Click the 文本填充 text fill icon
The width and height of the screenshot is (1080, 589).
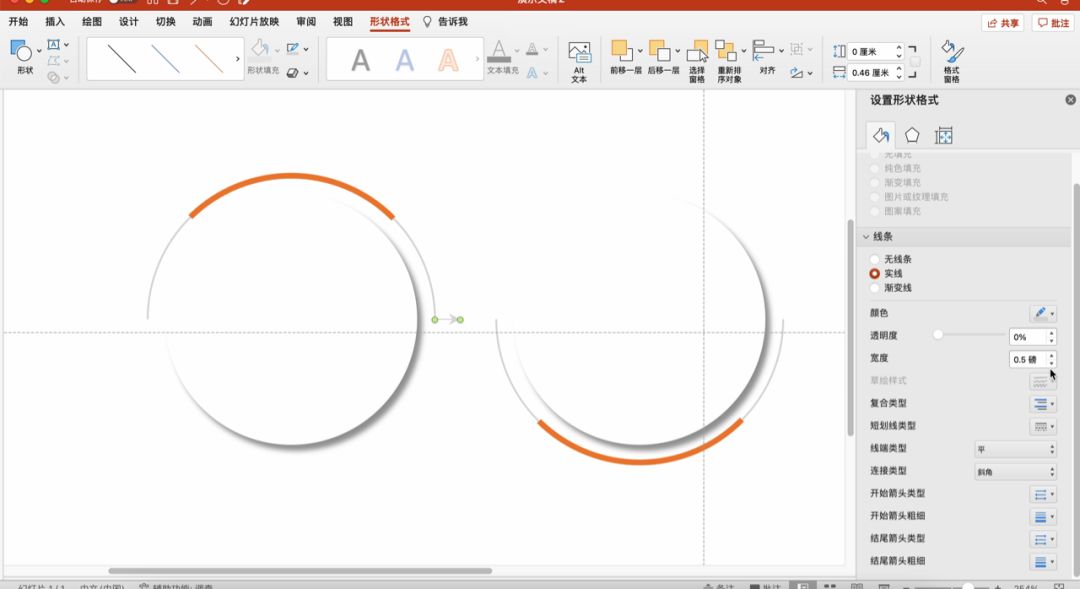(499, 51)
